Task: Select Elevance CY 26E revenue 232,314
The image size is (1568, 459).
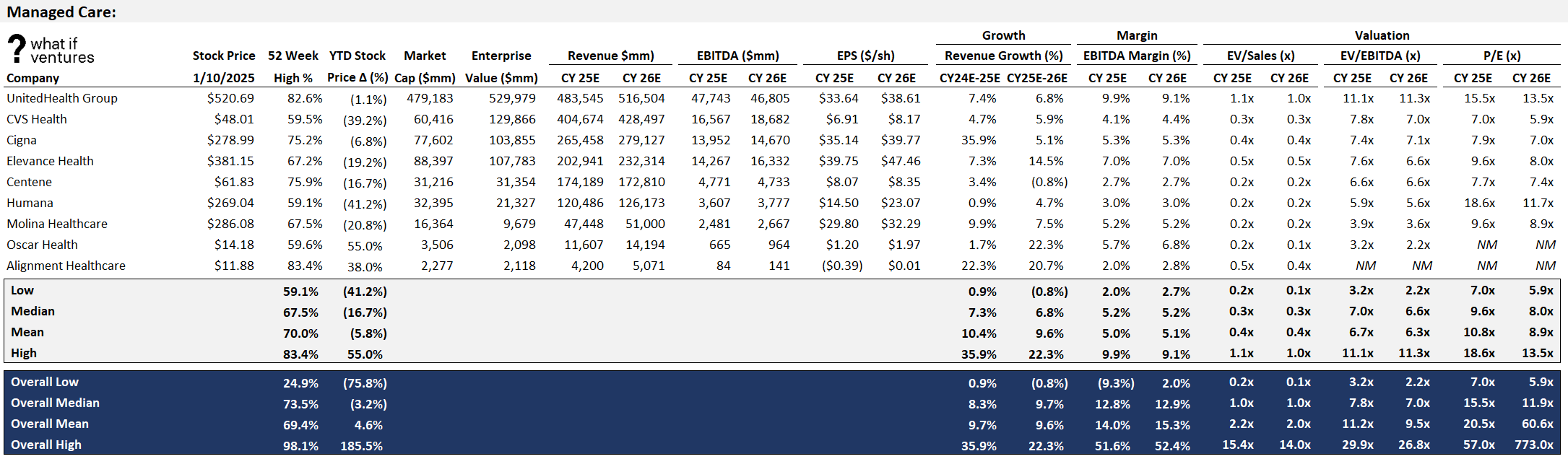Action: point(641,161)
